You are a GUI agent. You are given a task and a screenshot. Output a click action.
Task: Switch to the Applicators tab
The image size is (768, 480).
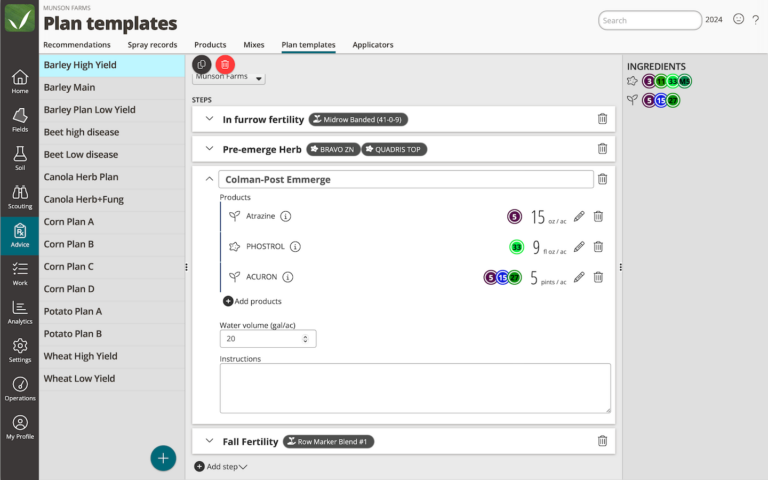click(x=373, y=45)
